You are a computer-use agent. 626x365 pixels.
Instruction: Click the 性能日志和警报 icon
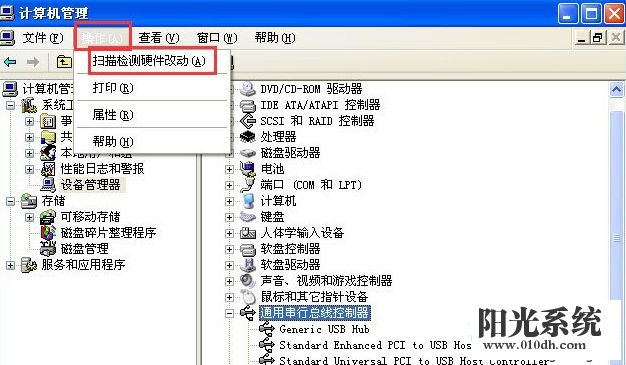click(48, 169)
